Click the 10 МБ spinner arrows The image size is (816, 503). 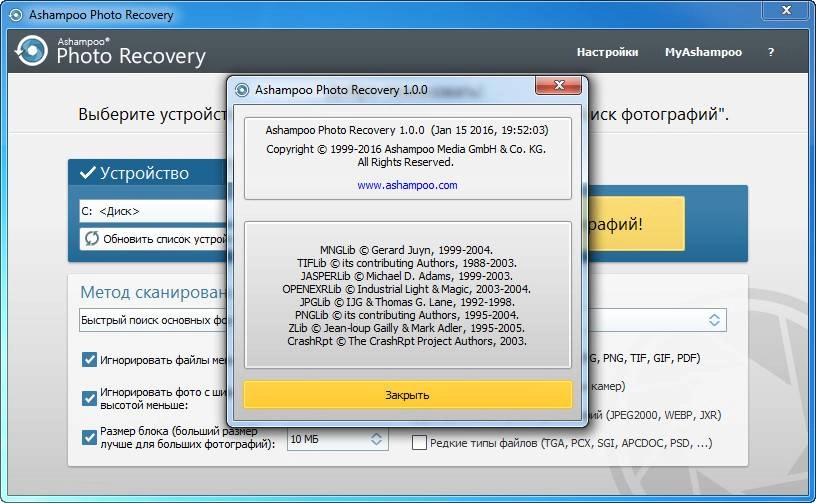click(x=376, y=439)
